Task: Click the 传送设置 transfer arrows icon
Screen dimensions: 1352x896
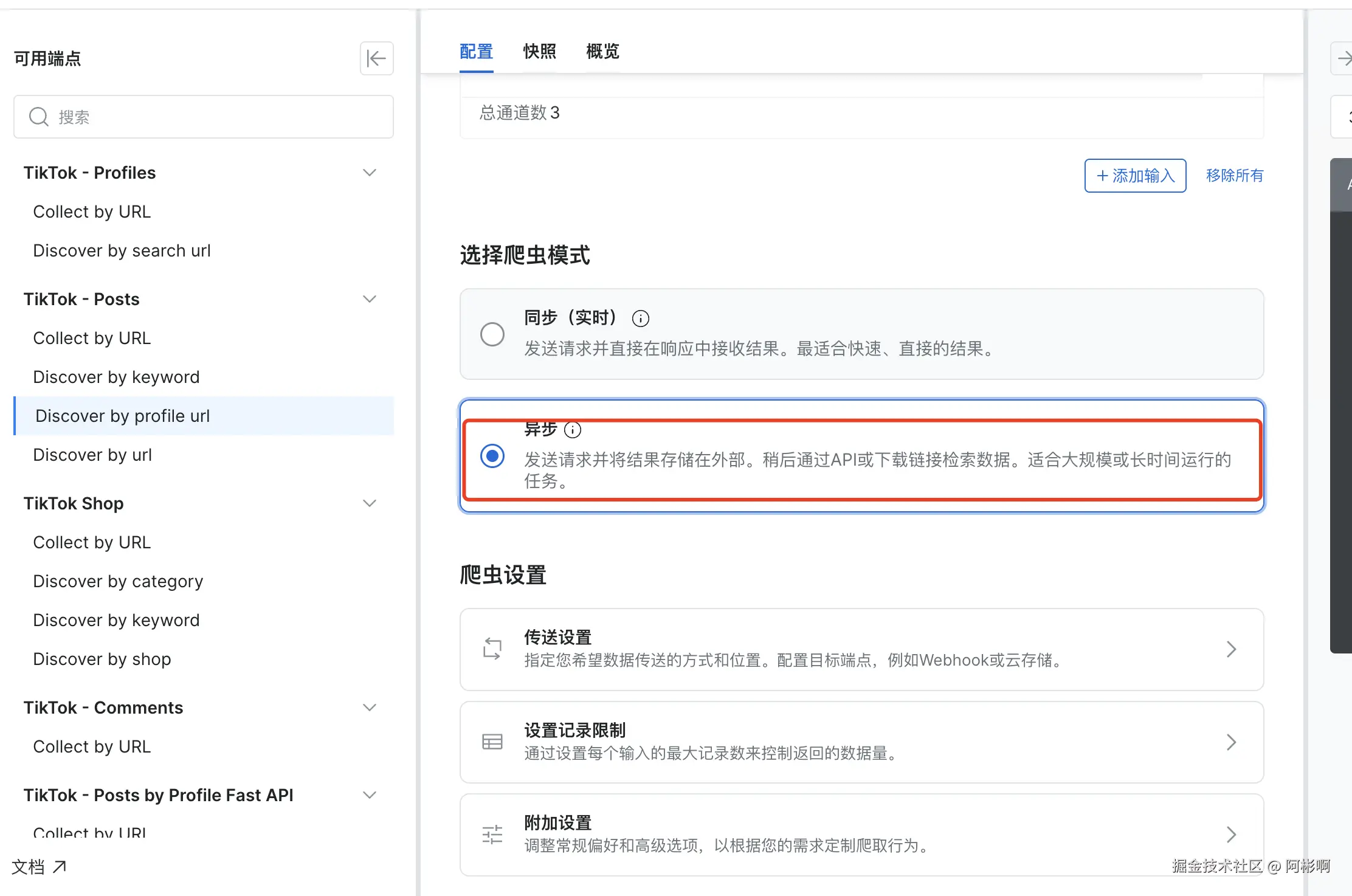Action: [x=492, y=649]
